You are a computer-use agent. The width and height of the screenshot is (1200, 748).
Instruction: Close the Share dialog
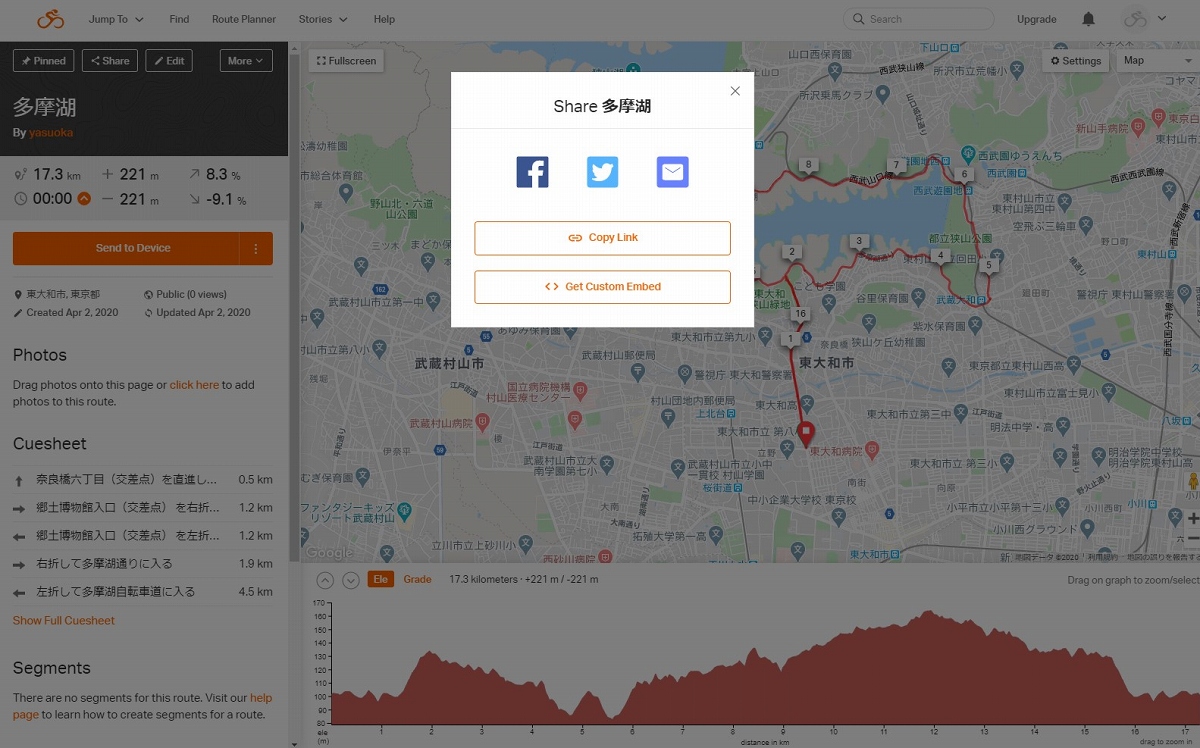735,91
